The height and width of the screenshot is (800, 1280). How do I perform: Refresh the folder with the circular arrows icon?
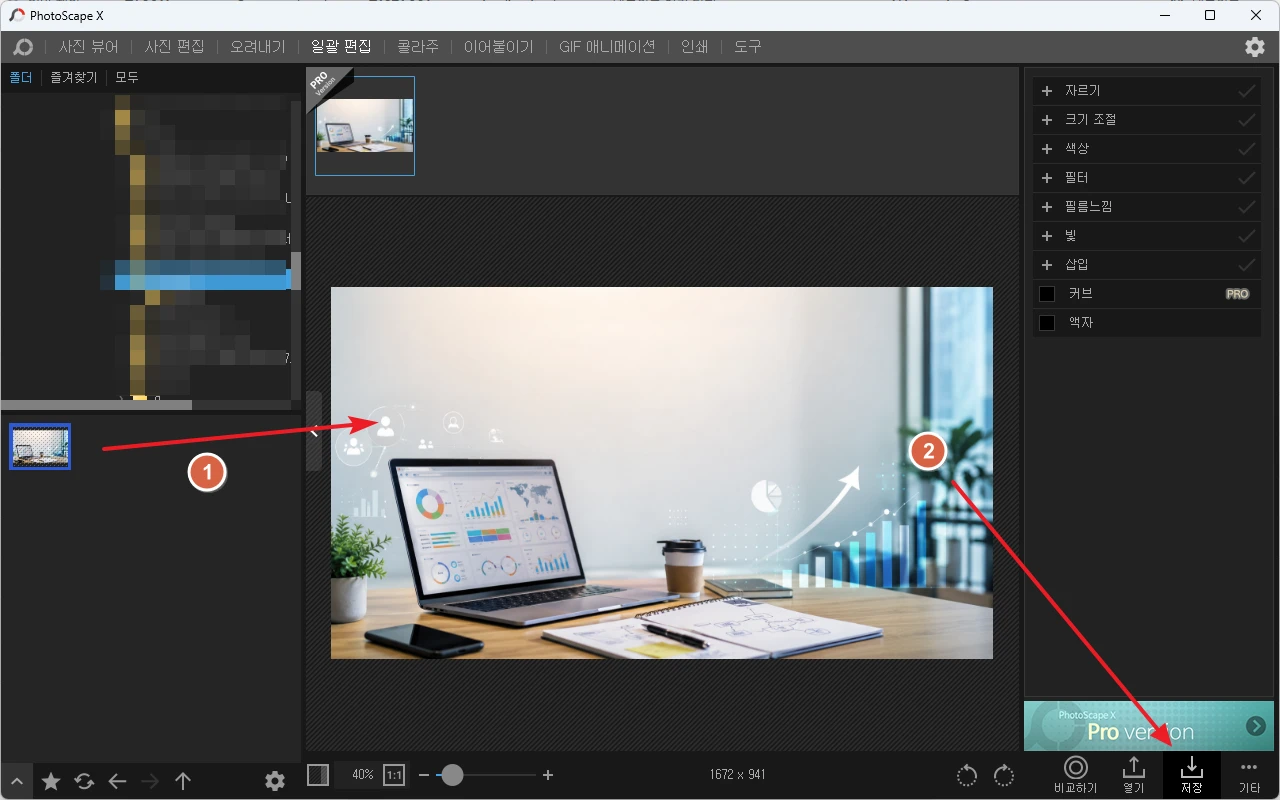[x=84, y=781]
